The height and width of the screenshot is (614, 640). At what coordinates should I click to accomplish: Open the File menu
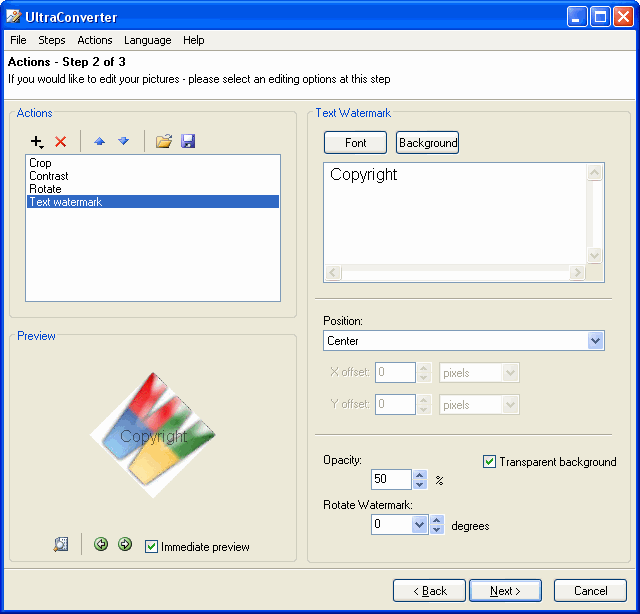click(18, 40)
